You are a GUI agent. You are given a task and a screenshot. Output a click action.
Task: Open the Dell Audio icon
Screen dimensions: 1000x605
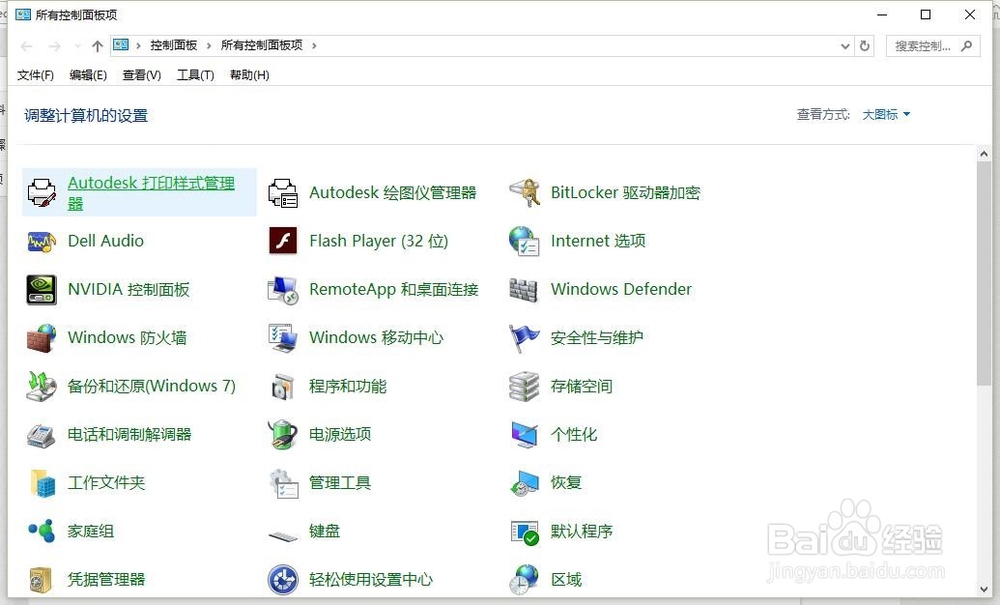pos(42,241)
